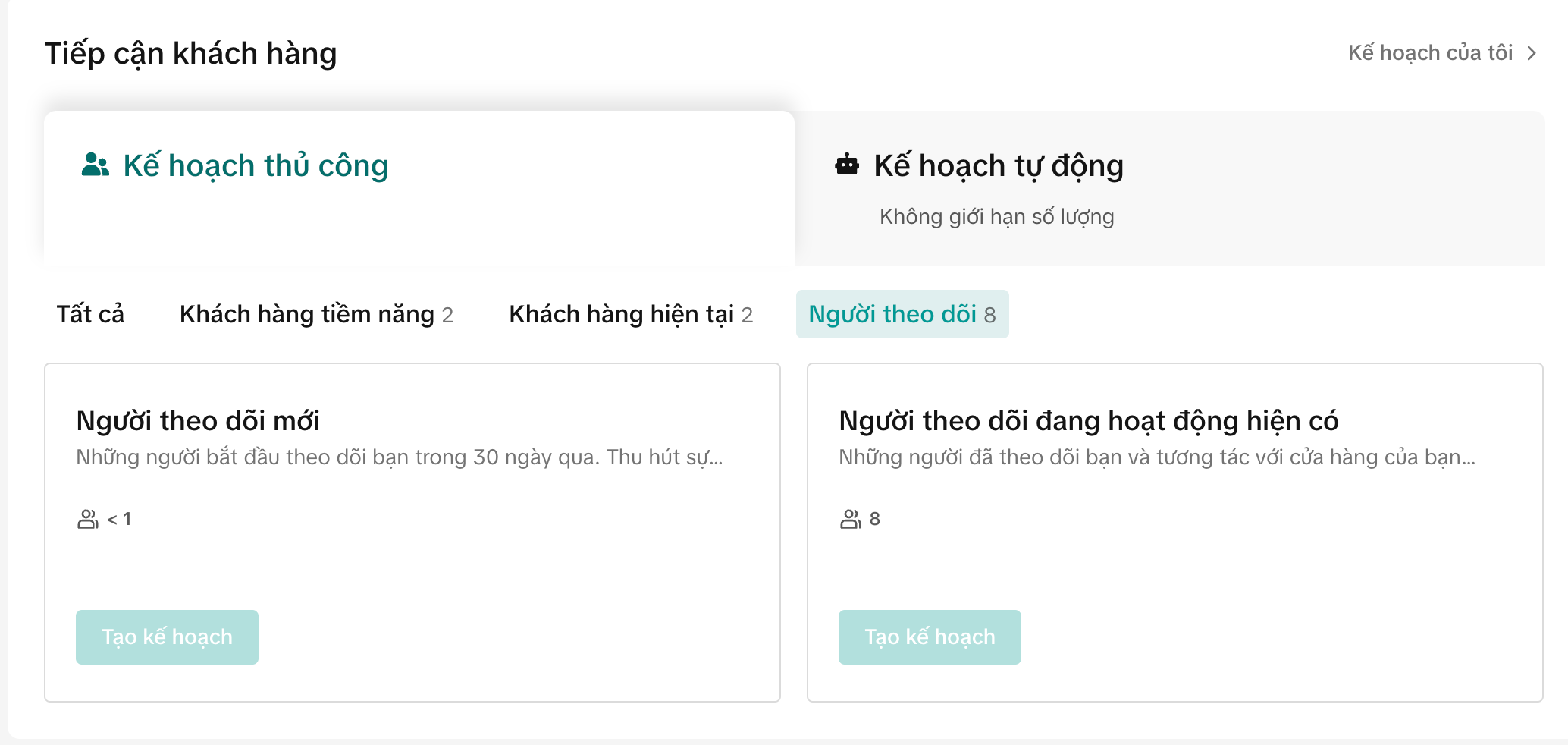Click the Người theo dõi mới card title
Image resolution: width=1568 pixels, height=745 pixels.
[198, 420]
